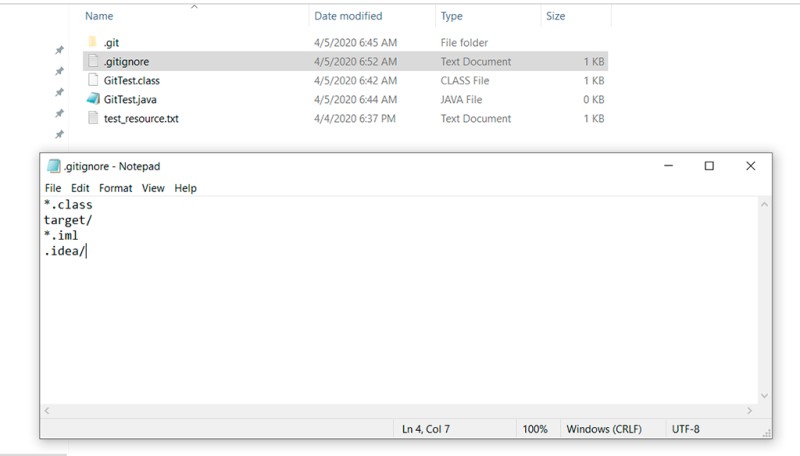Click the 100% zoom status entry
This screenshot has height=456, width=800.
tap(535, 429)
